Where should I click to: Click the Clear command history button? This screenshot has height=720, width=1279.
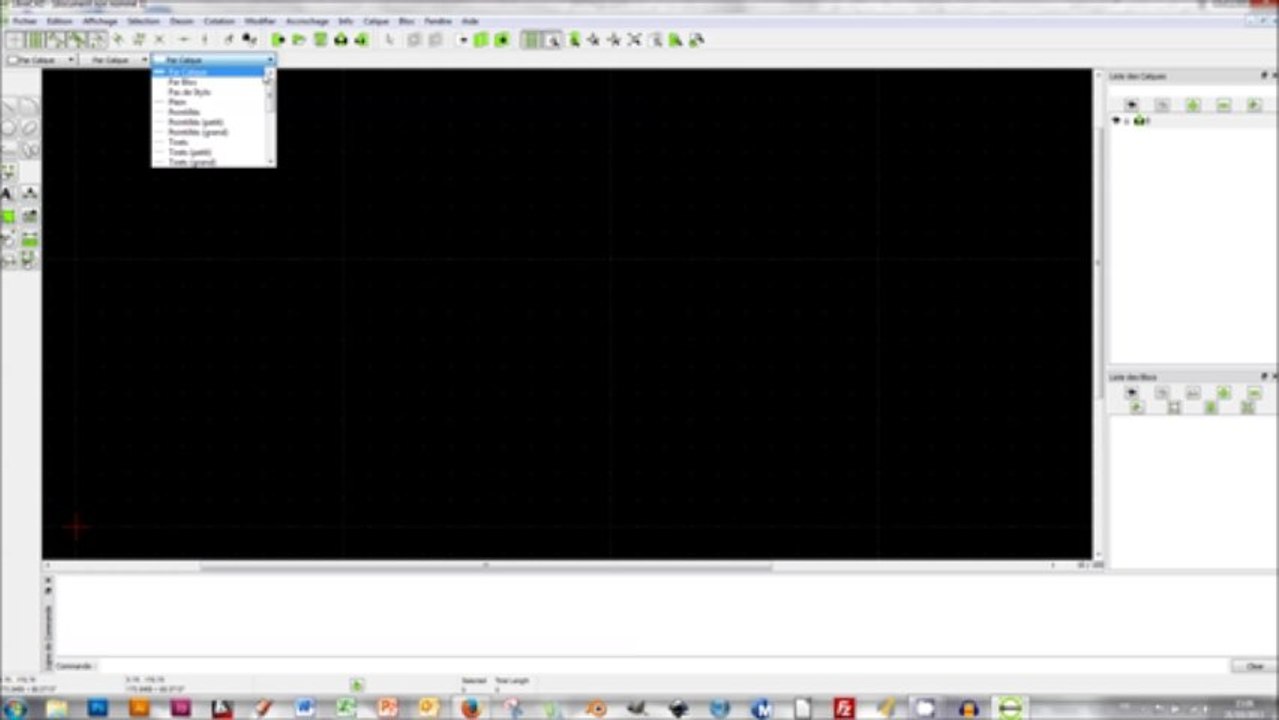pos(1254,666)
